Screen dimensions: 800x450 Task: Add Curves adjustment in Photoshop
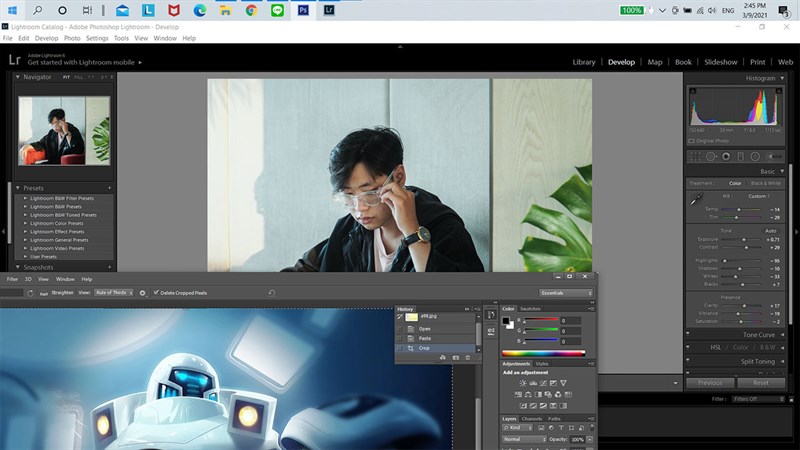(543, 383)
